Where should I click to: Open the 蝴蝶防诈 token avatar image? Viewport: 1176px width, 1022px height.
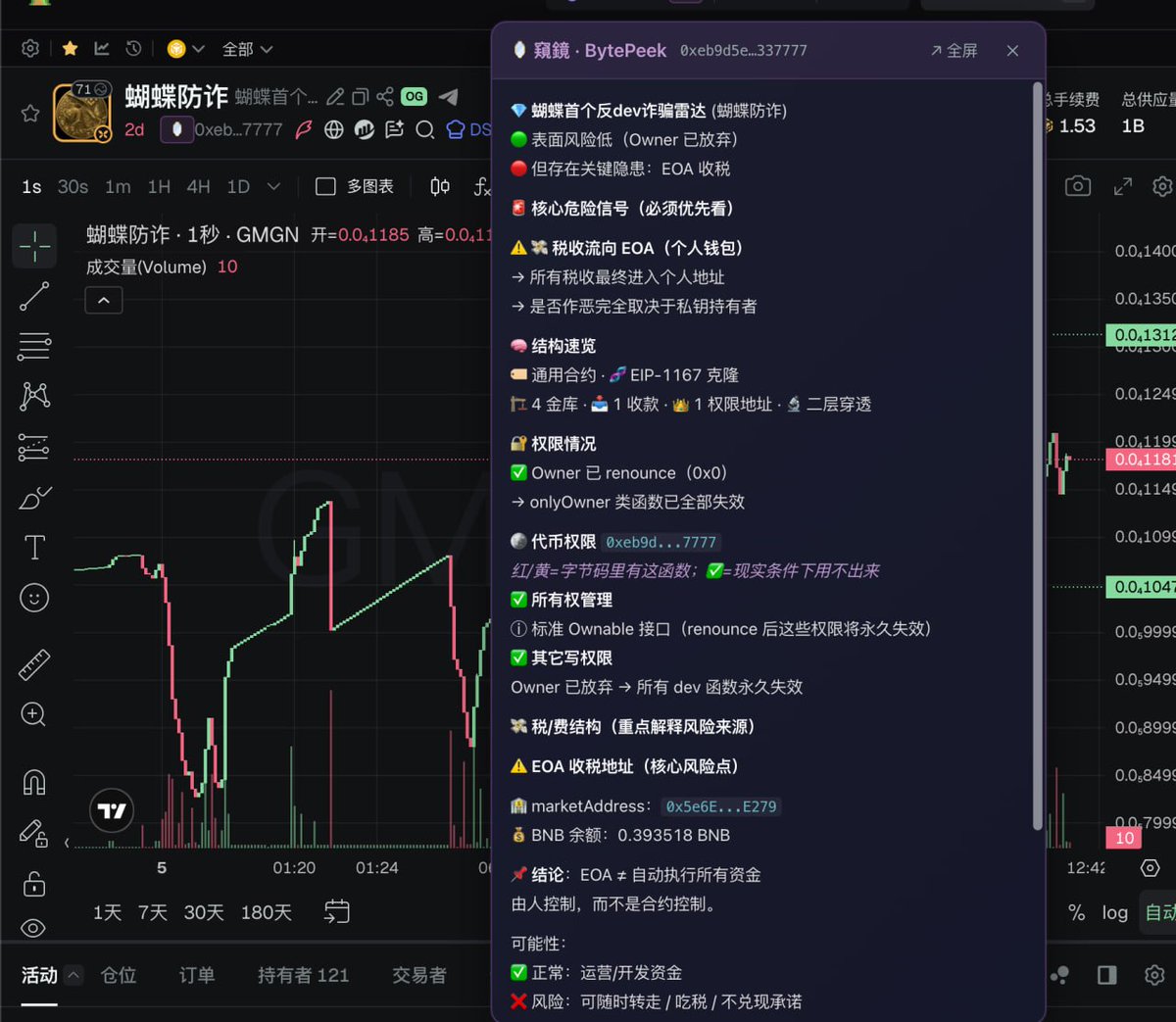click(82, 112)
